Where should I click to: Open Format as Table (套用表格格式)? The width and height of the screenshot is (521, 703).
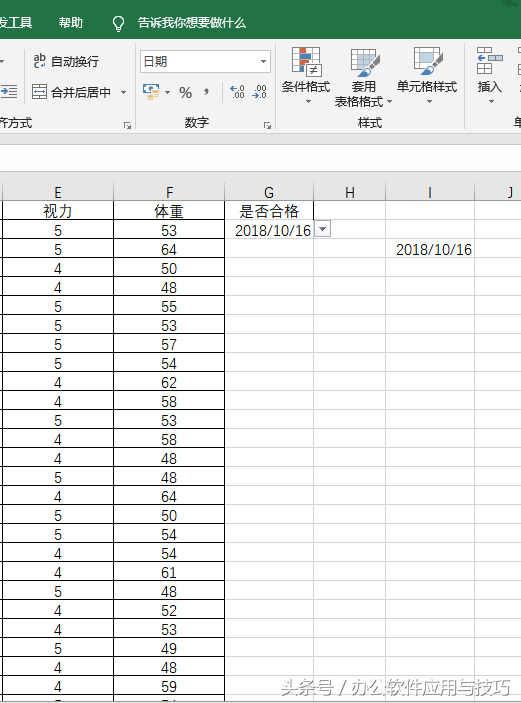click(364, 77)
